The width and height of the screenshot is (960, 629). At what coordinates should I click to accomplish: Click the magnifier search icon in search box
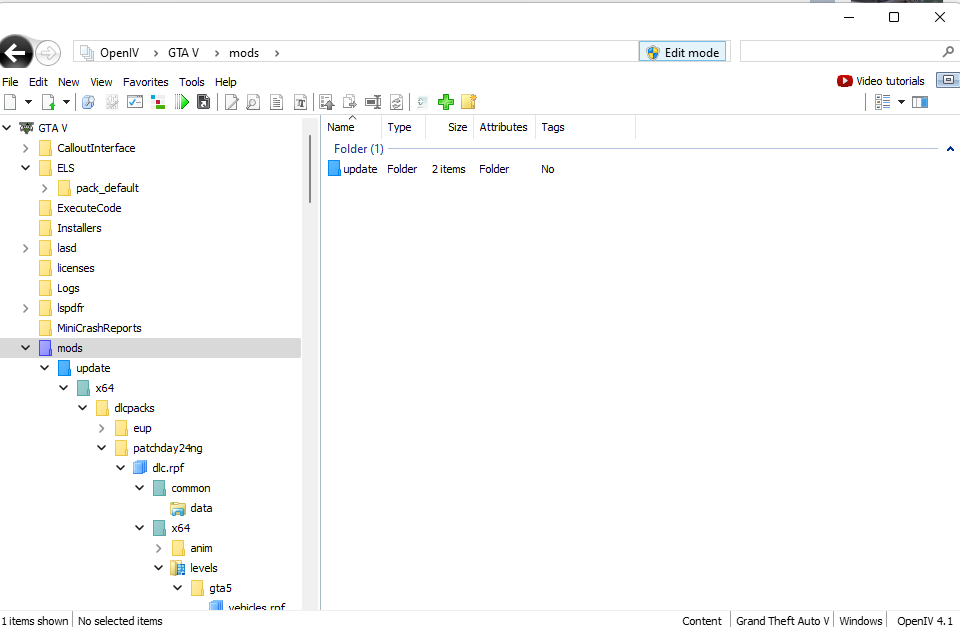[x=947, y=52]
